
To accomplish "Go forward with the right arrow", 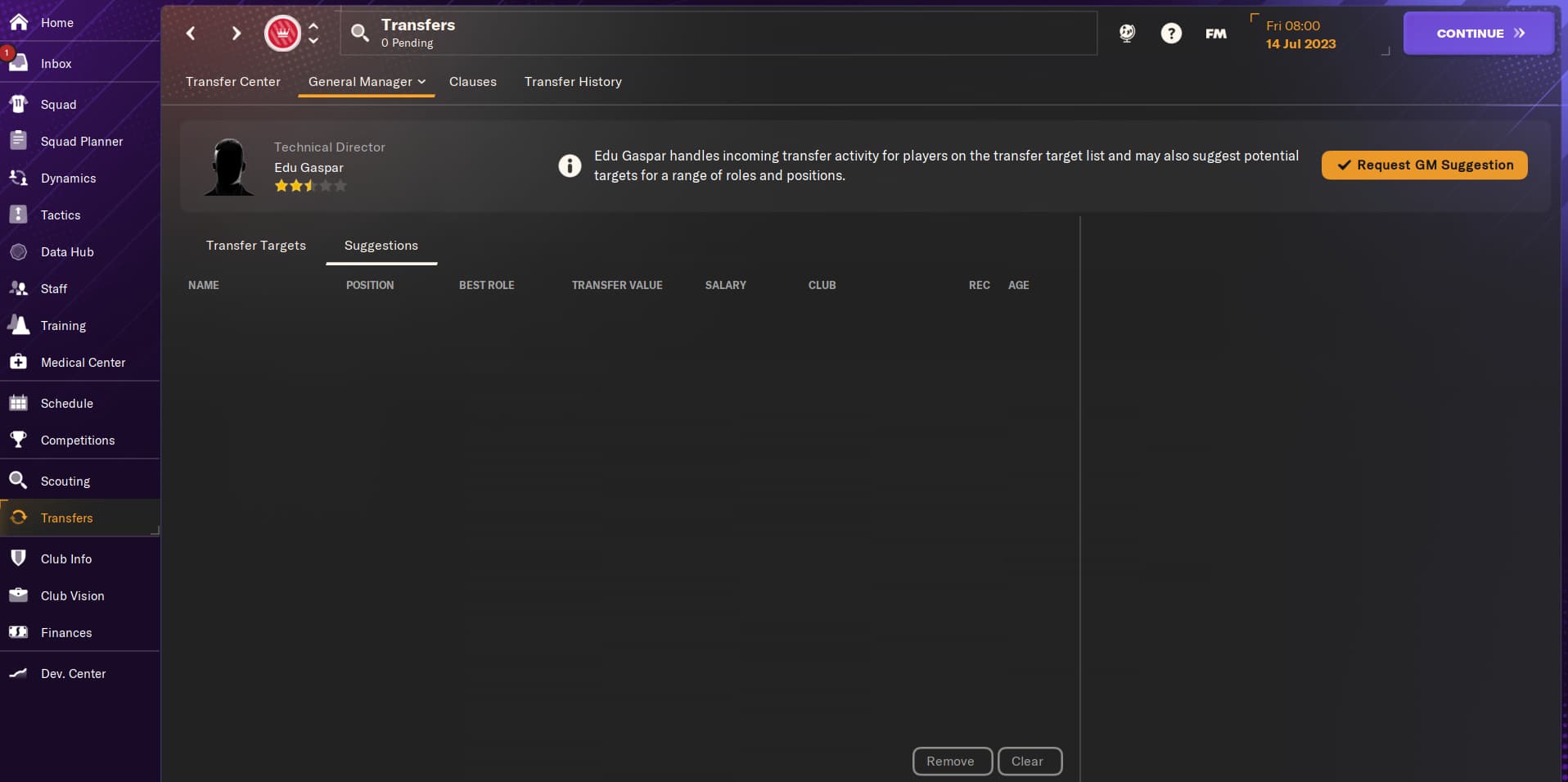I will pos(236,33).
